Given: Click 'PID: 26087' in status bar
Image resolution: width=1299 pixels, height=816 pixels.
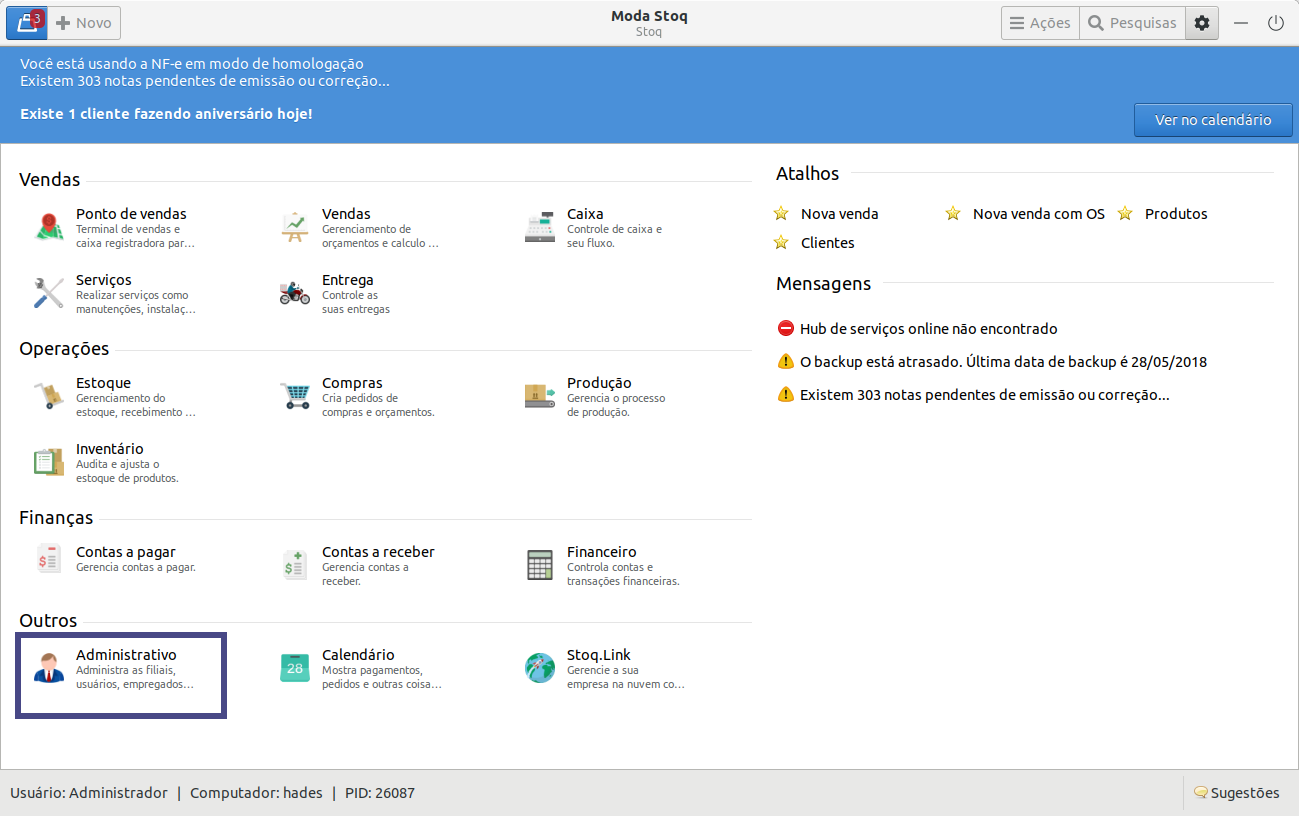Looking at the screenshot, I should point(380,793).
